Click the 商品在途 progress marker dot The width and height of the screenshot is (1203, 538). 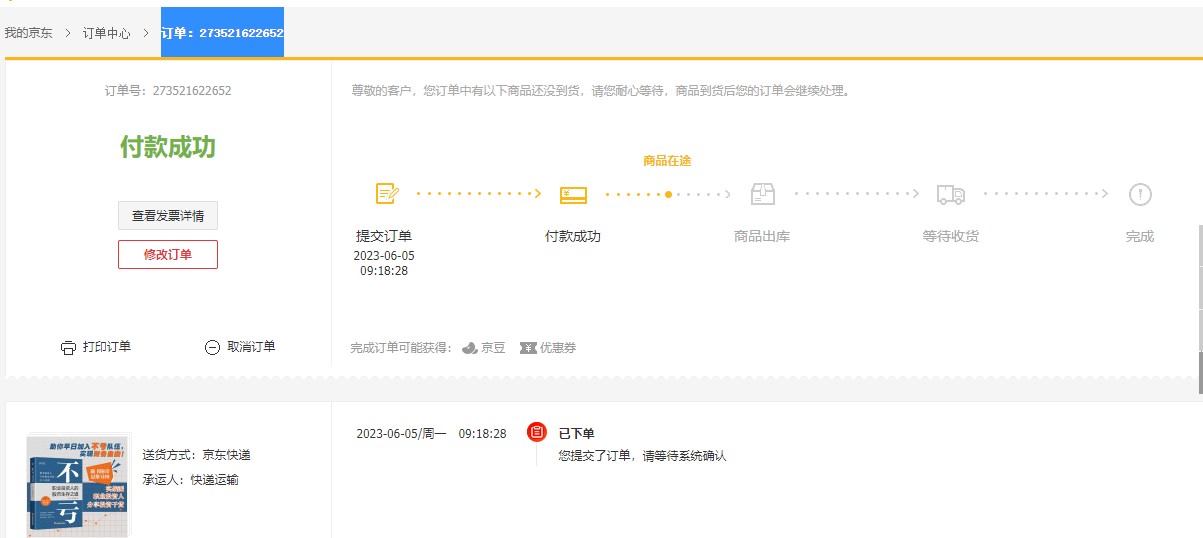point(668,194)
